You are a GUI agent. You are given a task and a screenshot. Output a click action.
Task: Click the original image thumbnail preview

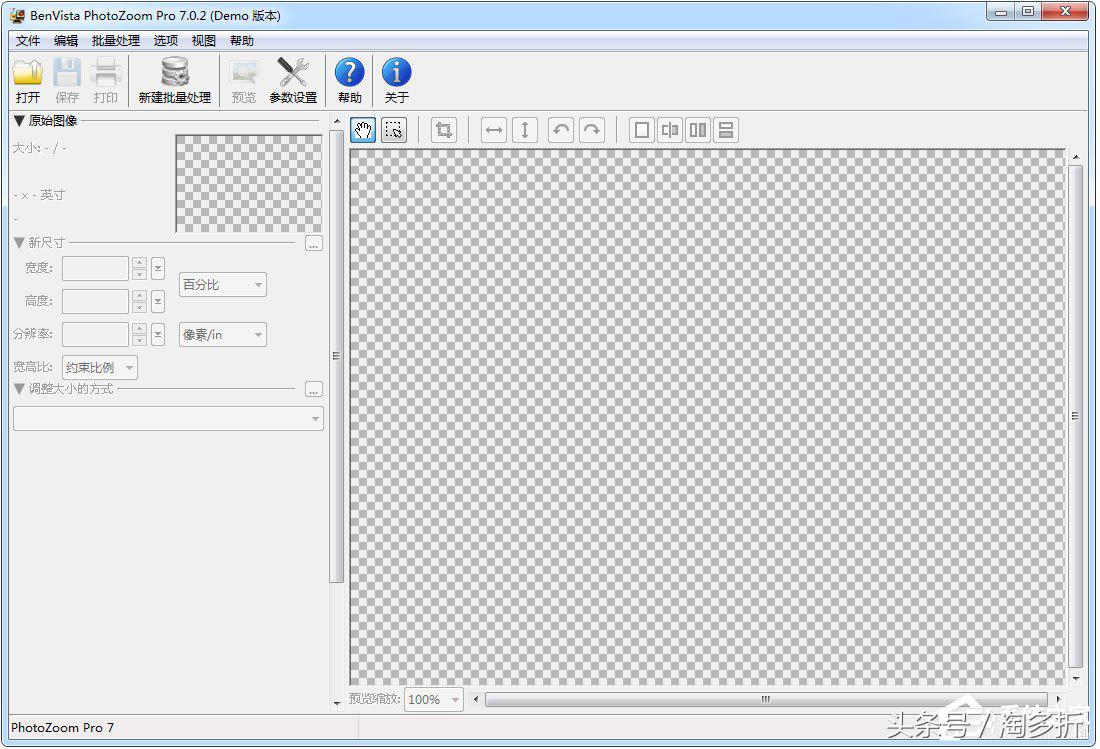point(249,184)
